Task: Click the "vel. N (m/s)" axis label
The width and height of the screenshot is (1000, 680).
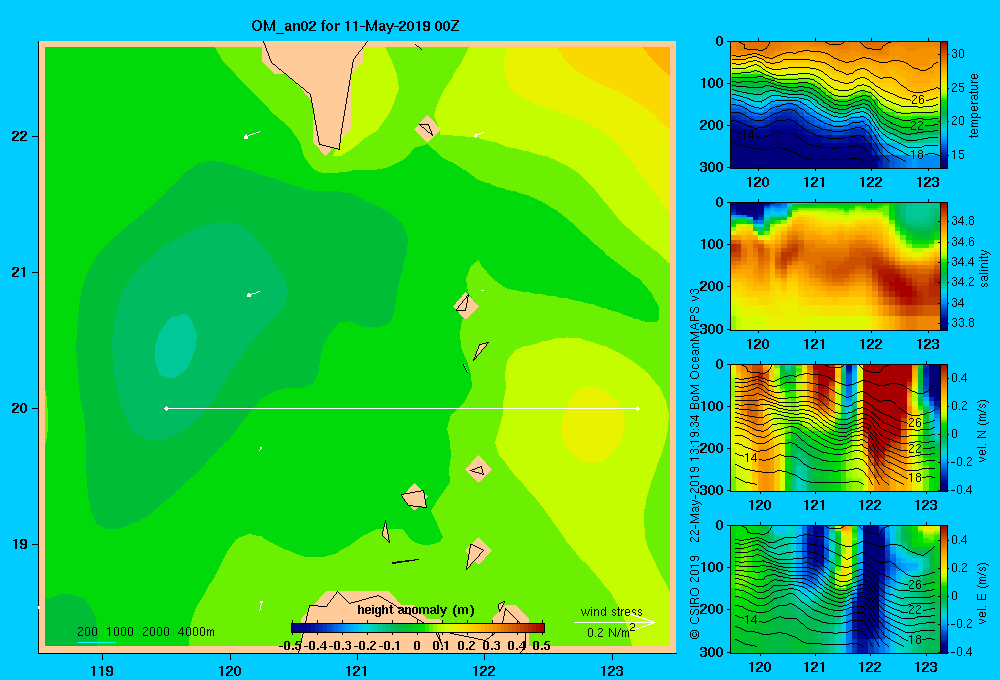Action: (x=982, y=431)
